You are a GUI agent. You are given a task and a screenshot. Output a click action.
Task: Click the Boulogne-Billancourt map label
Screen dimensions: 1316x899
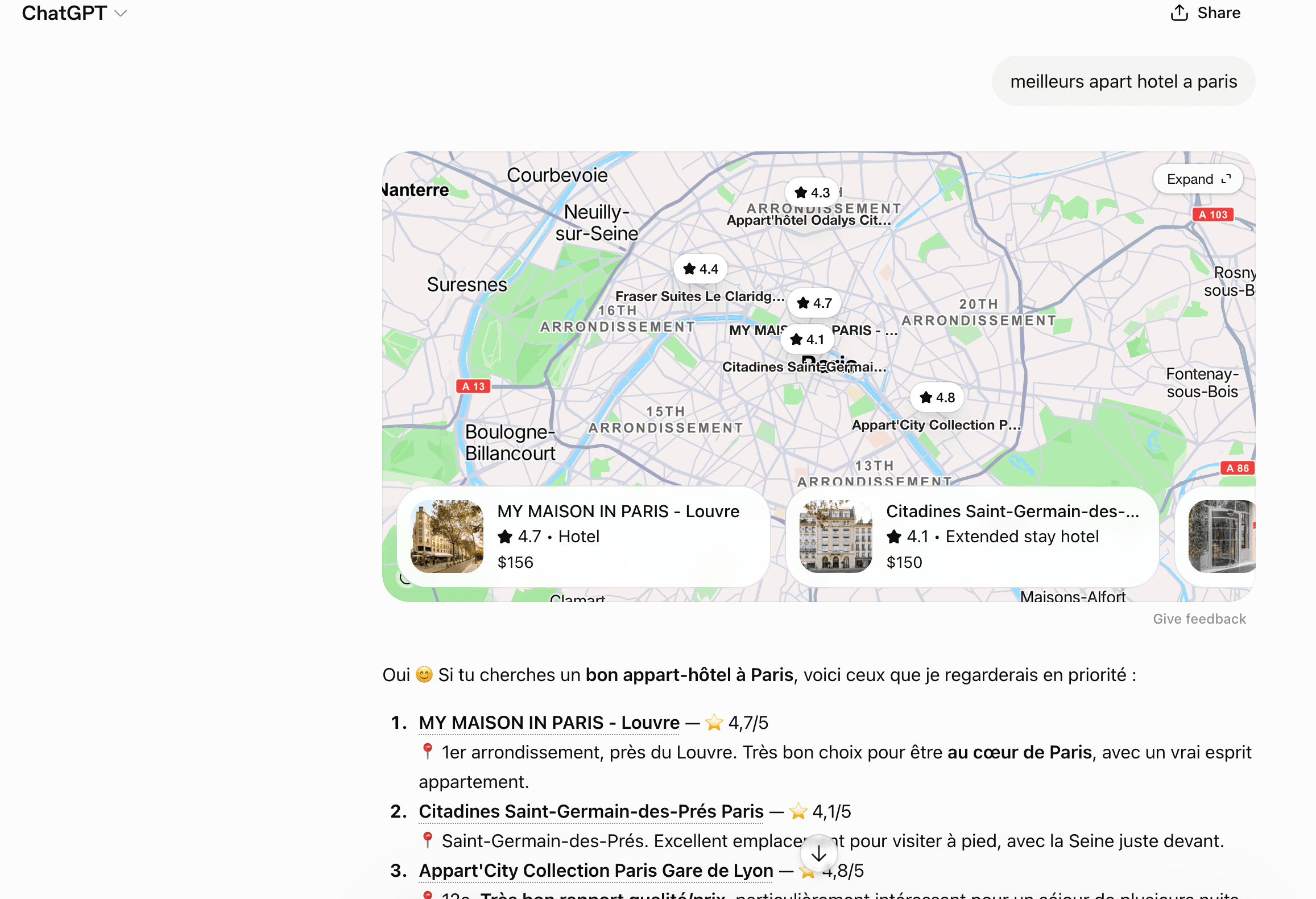click(x=510, y=443)
